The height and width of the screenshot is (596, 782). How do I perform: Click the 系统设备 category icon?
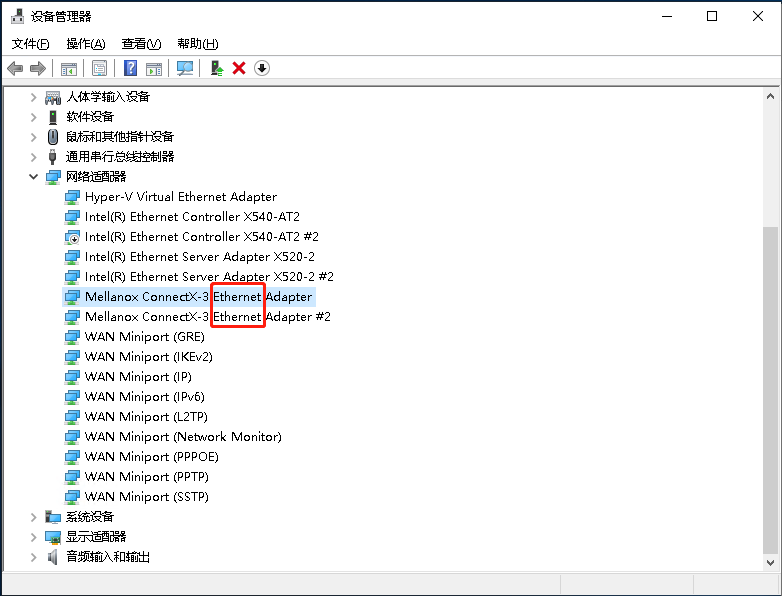[x=53, y=517]
